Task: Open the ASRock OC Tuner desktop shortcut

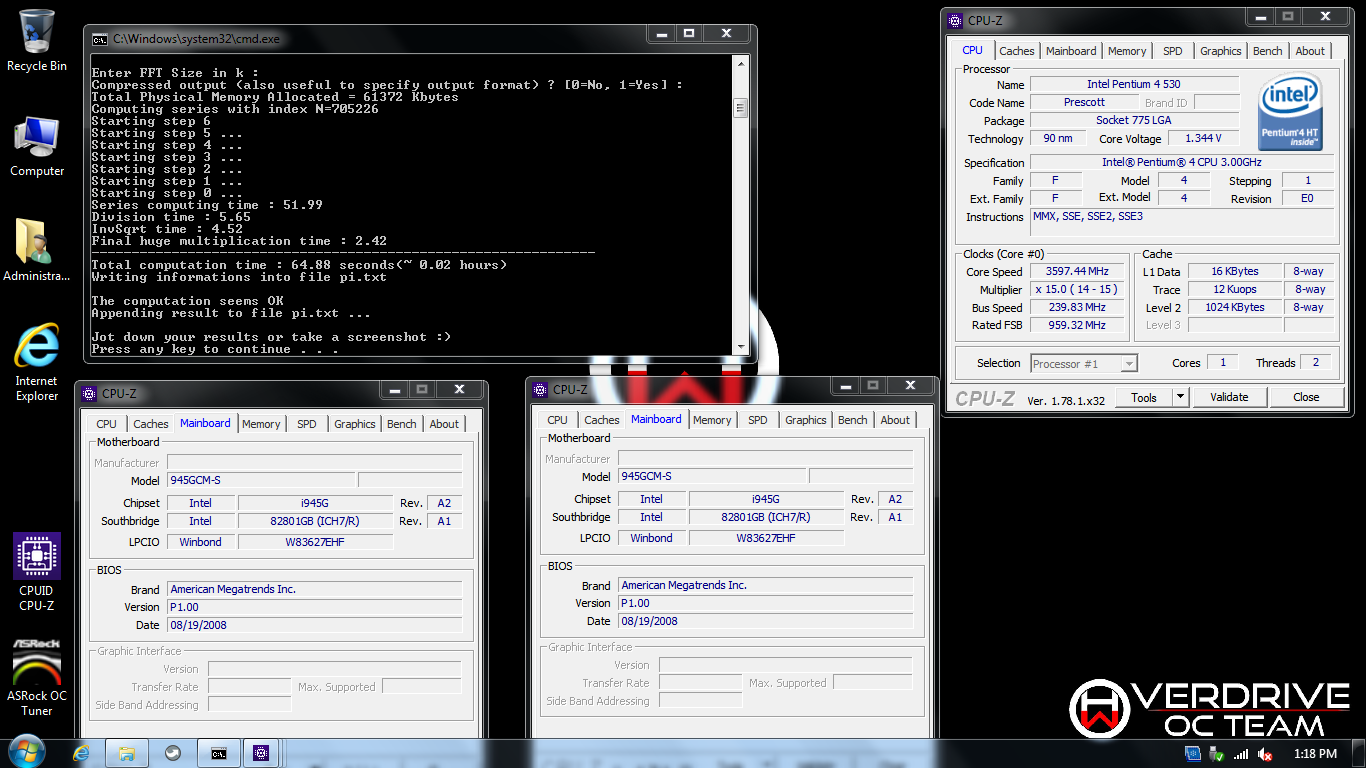Action: click(37, 678)
